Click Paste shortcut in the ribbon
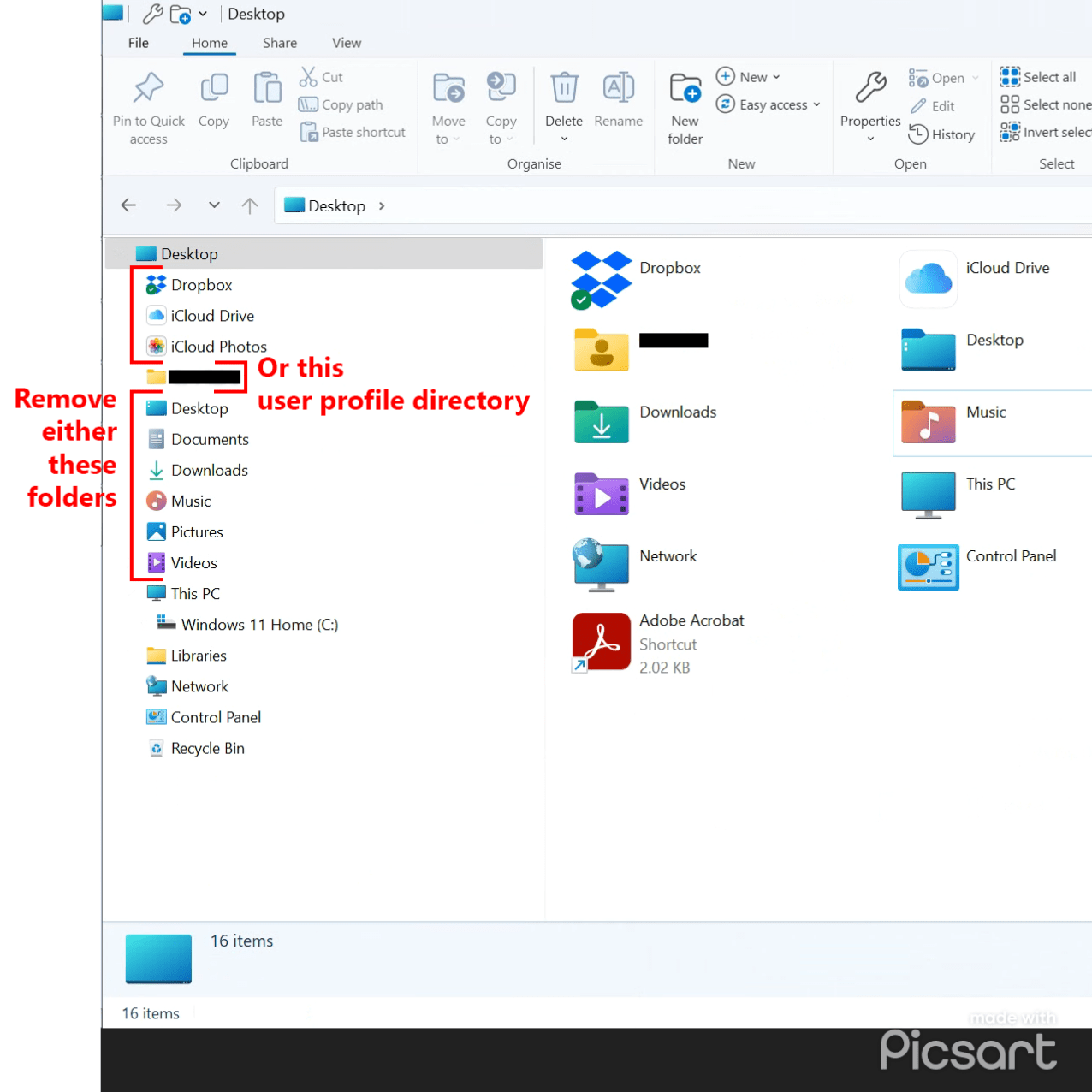The width and height of the screenshot is (1092, 1092). click(353, 132)
